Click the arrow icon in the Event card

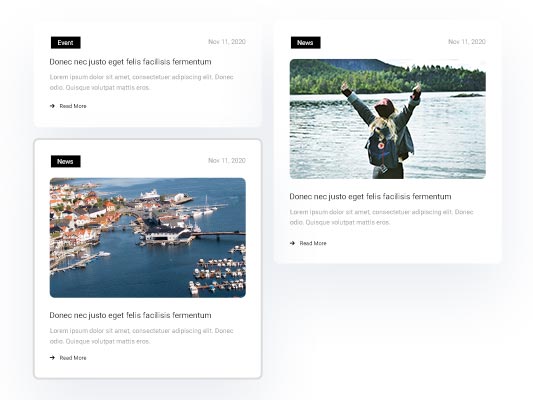(x=52, y=106)
